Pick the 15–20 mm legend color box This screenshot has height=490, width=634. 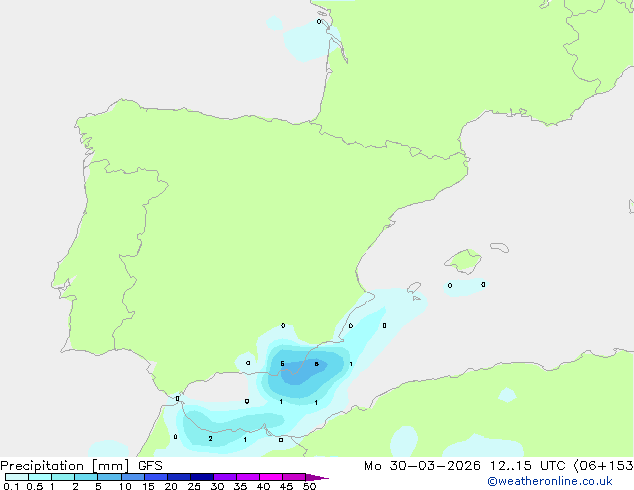click(156, 477)
